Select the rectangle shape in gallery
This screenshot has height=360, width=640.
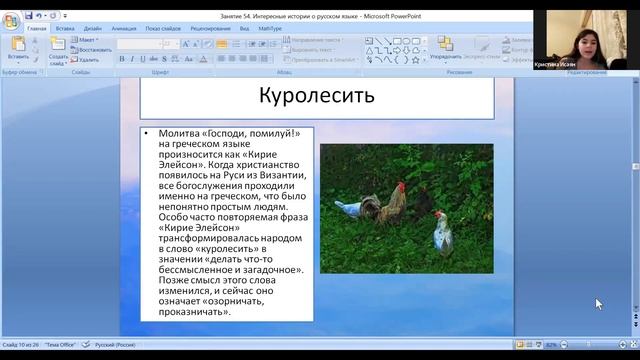click(x=397, y=41)
